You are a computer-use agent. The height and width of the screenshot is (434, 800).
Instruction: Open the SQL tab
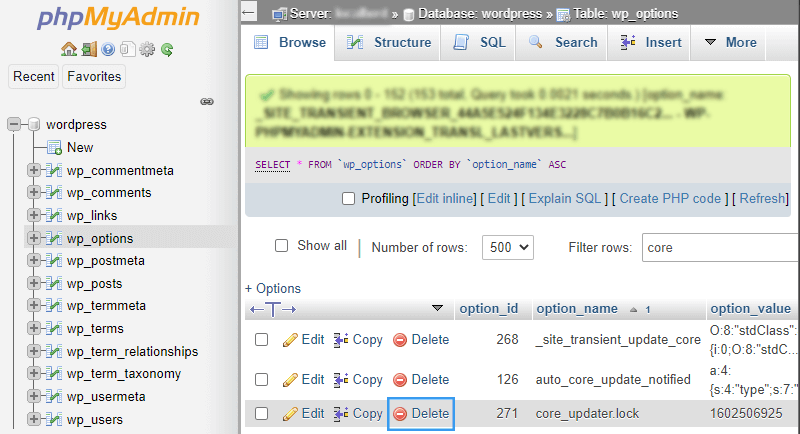coord(478,42)
